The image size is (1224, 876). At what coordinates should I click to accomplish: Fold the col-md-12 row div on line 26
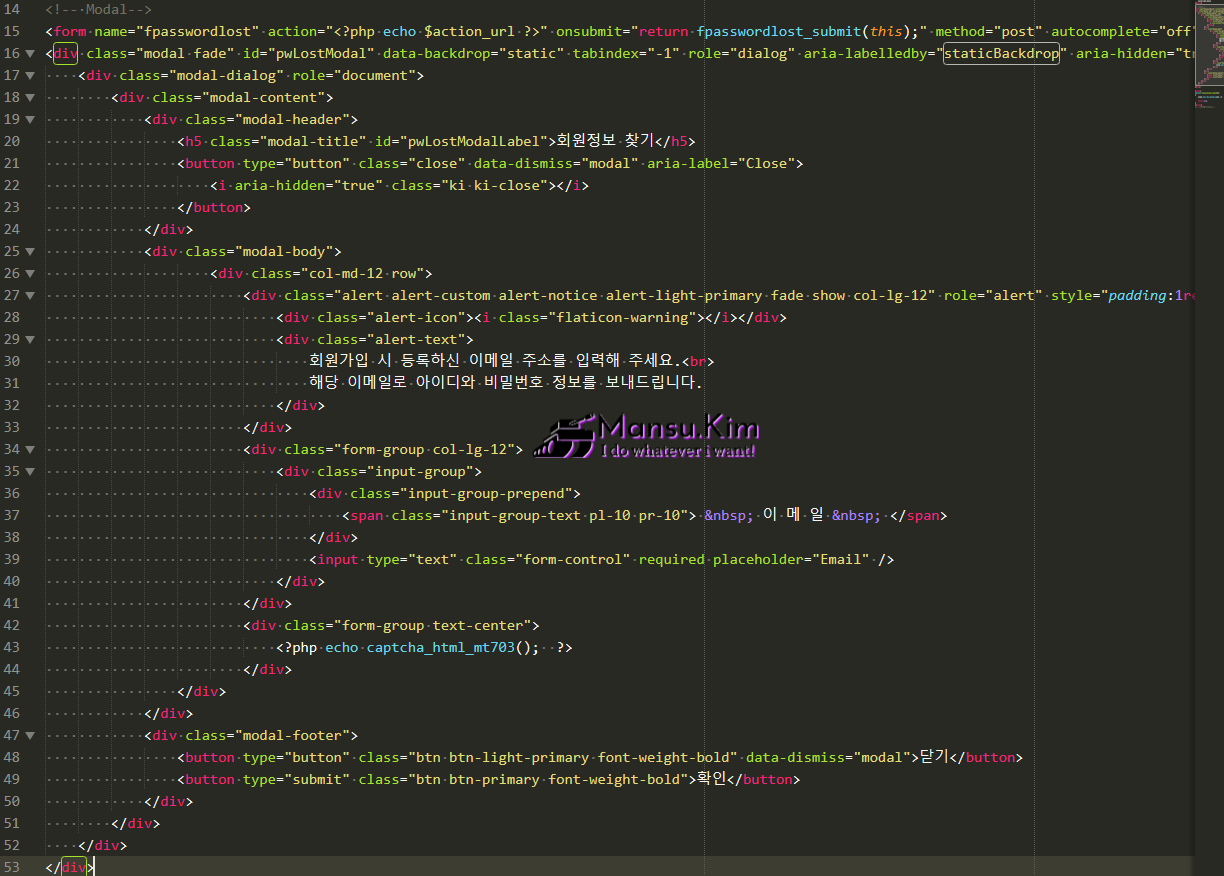[x=30, y=274]
